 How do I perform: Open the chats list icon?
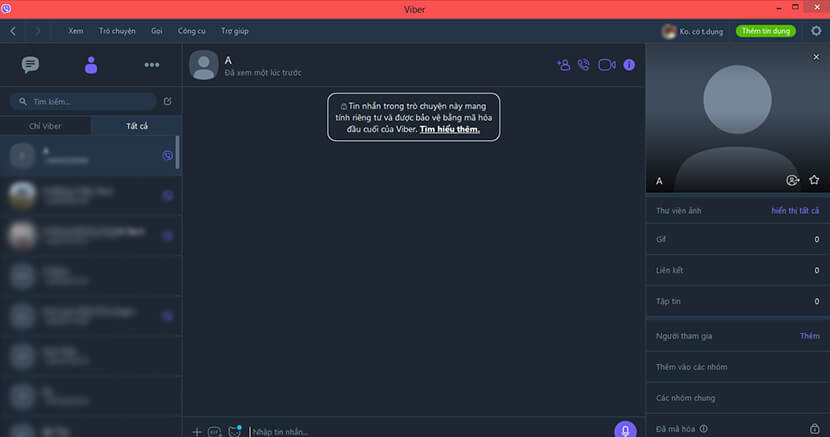[x=30, y=65]
